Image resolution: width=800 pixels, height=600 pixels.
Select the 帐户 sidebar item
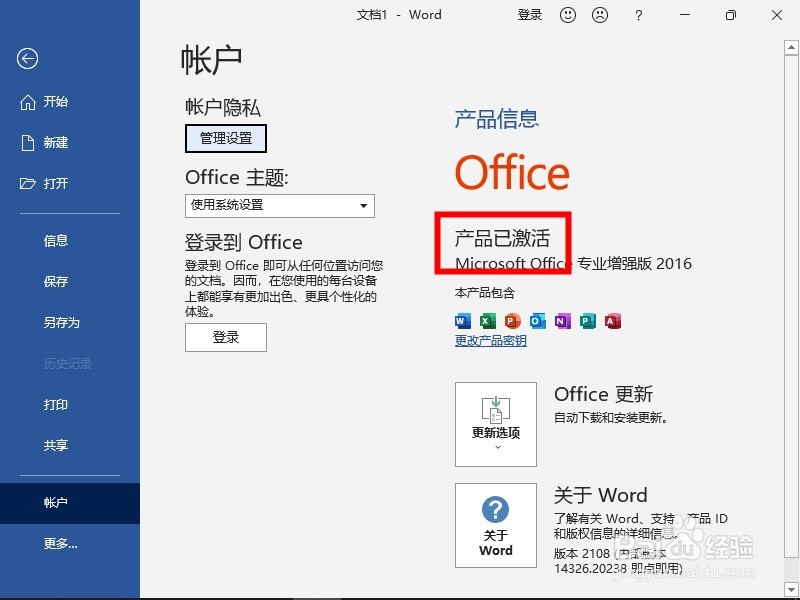[70, 503]
